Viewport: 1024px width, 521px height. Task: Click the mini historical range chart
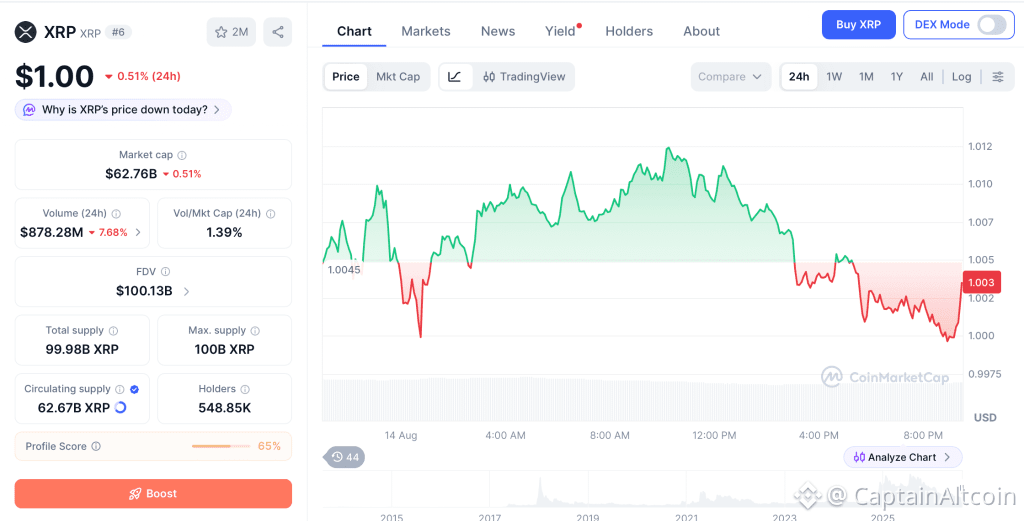(643, 490)
